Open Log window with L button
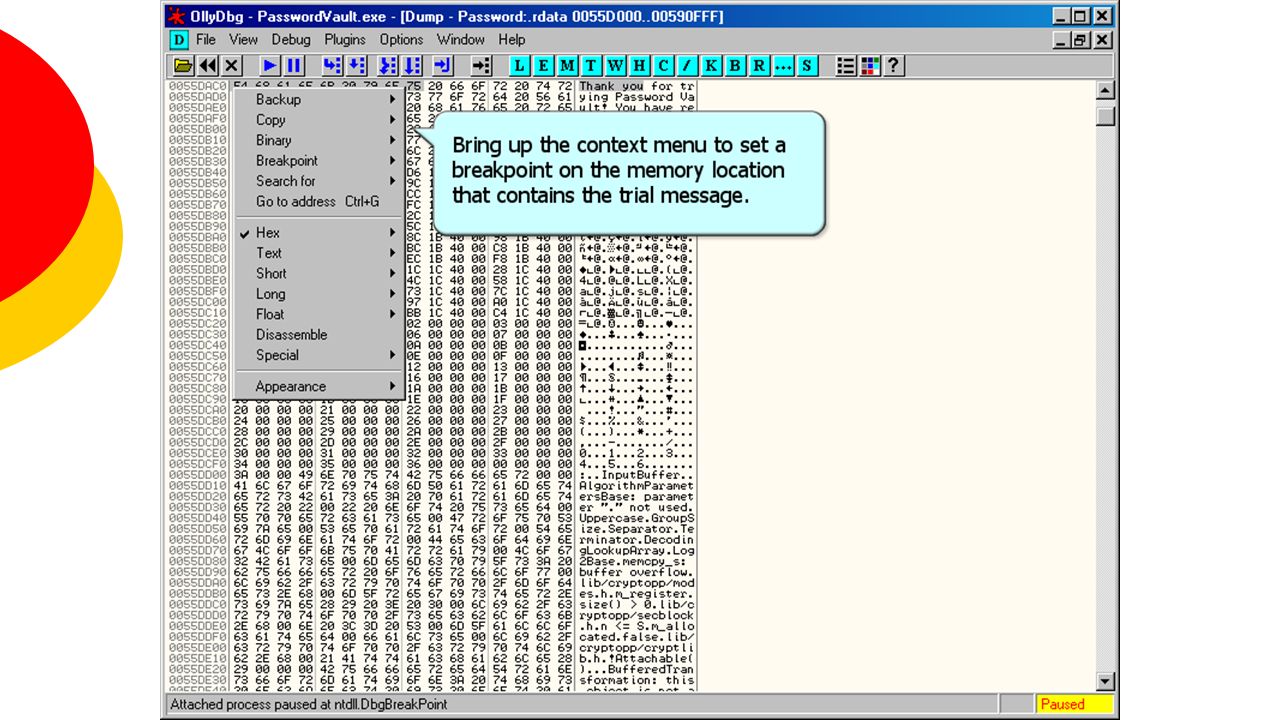 click(x=519, y=66)
